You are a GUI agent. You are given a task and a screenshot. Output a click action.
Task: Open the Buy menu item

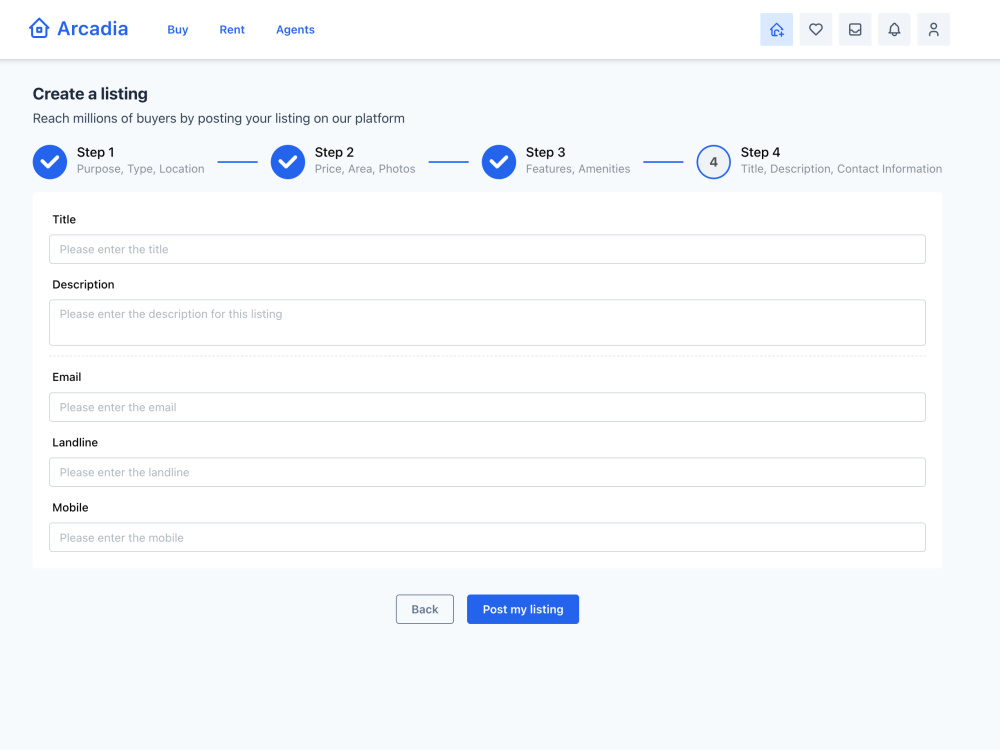pyautogui.click(x=177, y=29)
